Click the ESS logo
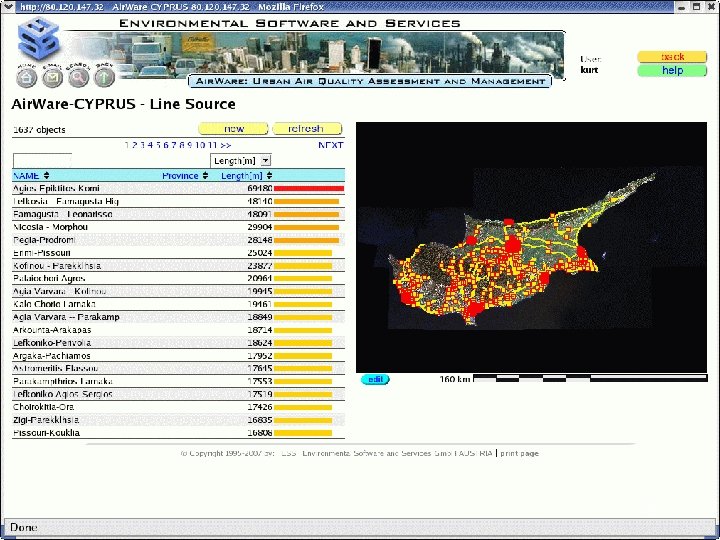Image resolution: width=720 pixels, height=540 pixels. click(x=39, y=40)
